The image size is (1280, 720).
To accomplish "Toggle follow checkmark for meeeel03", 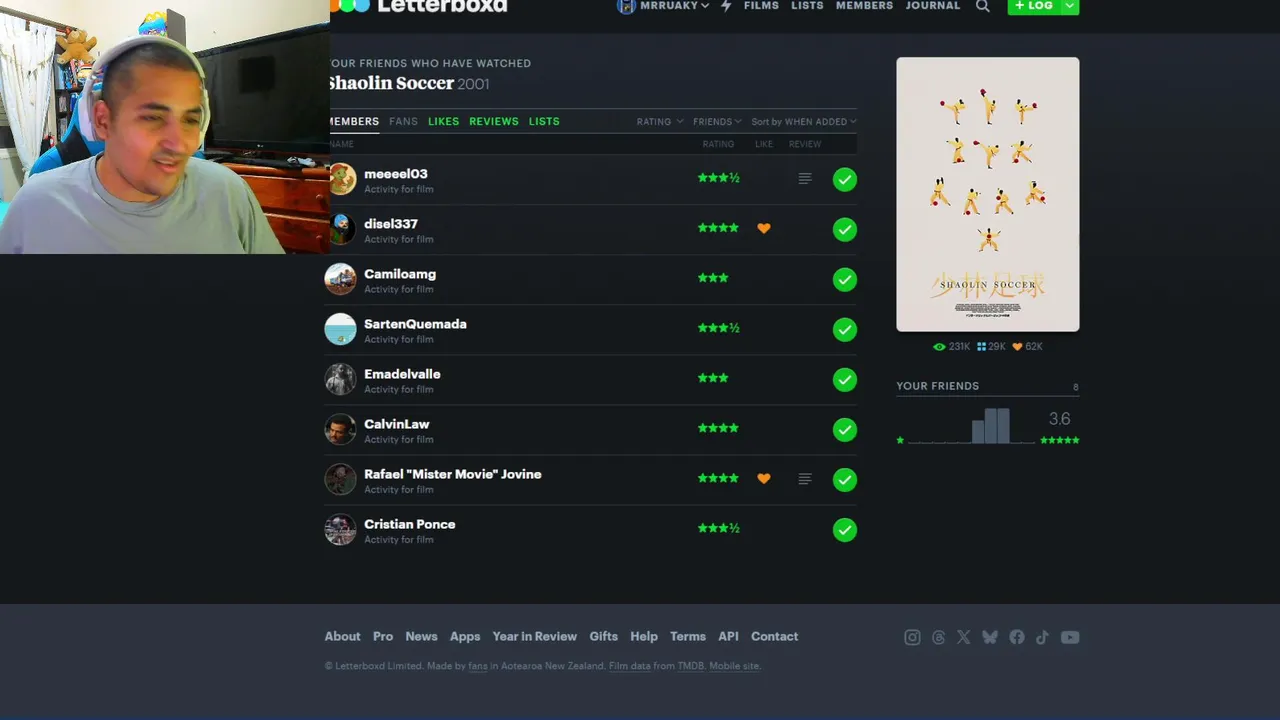I will [845, 179].
